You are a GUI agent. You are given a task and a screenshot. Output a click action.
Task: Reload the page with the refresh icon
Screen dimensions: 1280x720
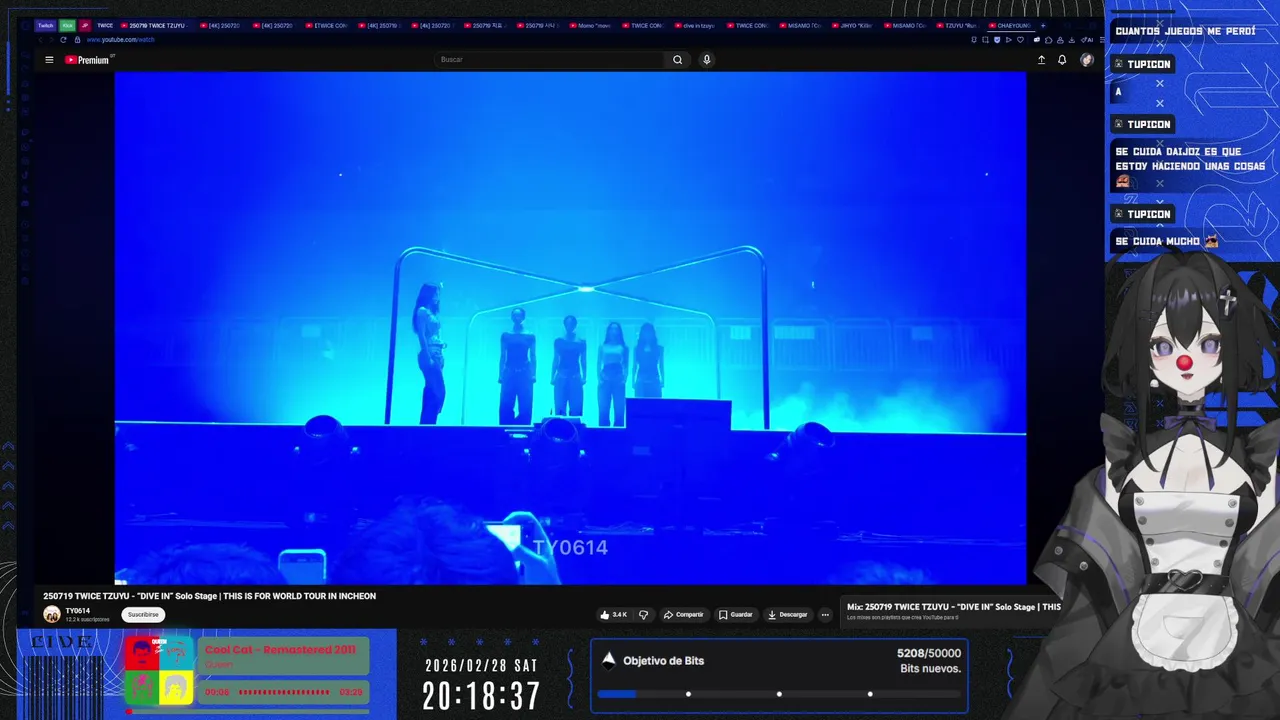pos(63,39)
